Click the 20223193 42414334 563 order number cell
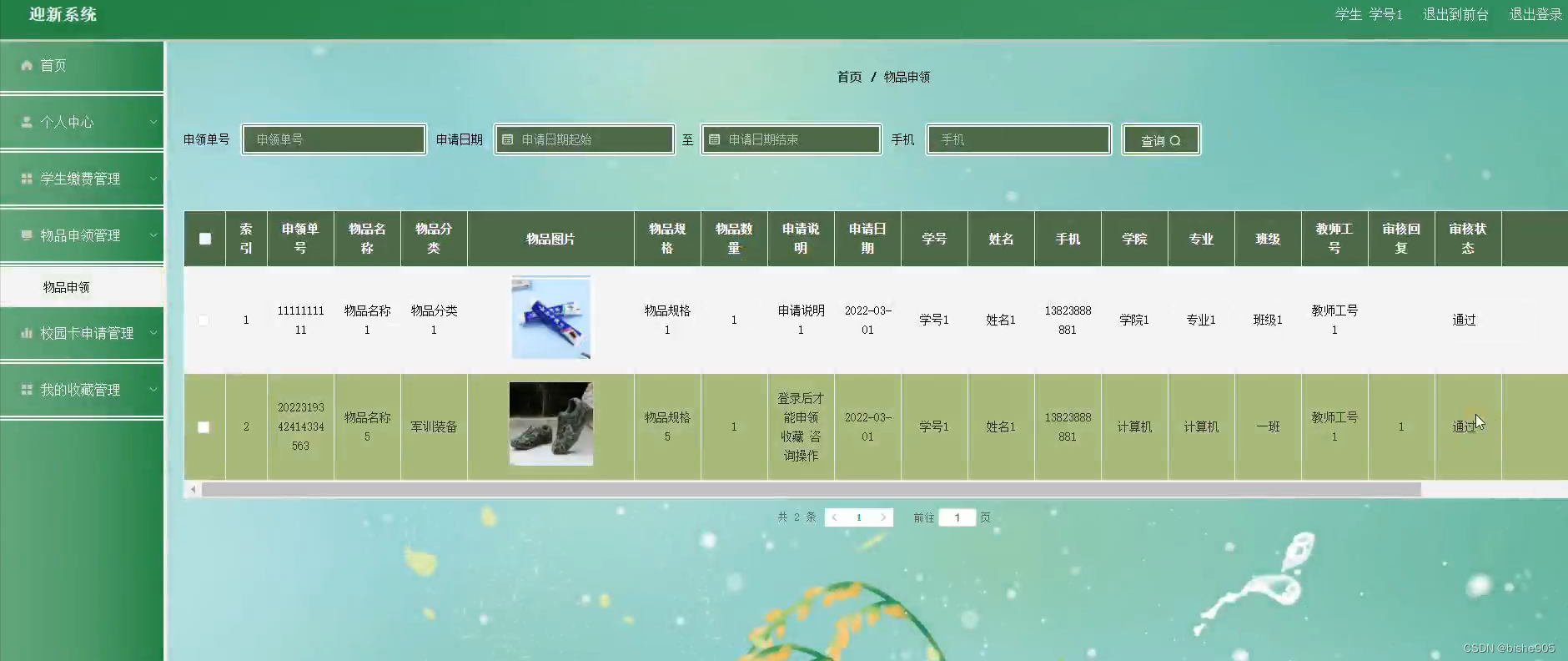Screen dimensions: 1568x661 [300, 426]
